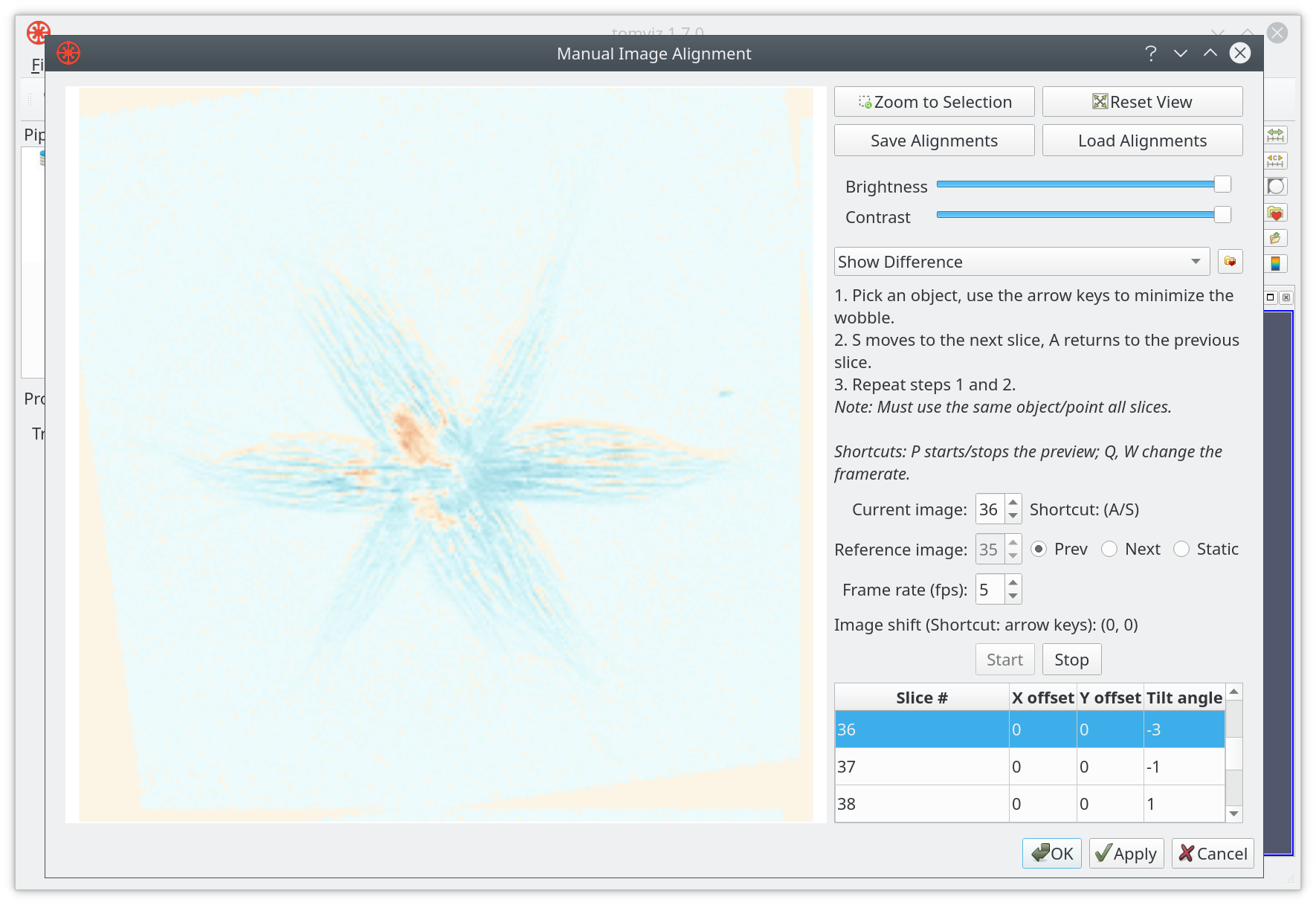Select the Next reference radio button

click(1109, 549)
